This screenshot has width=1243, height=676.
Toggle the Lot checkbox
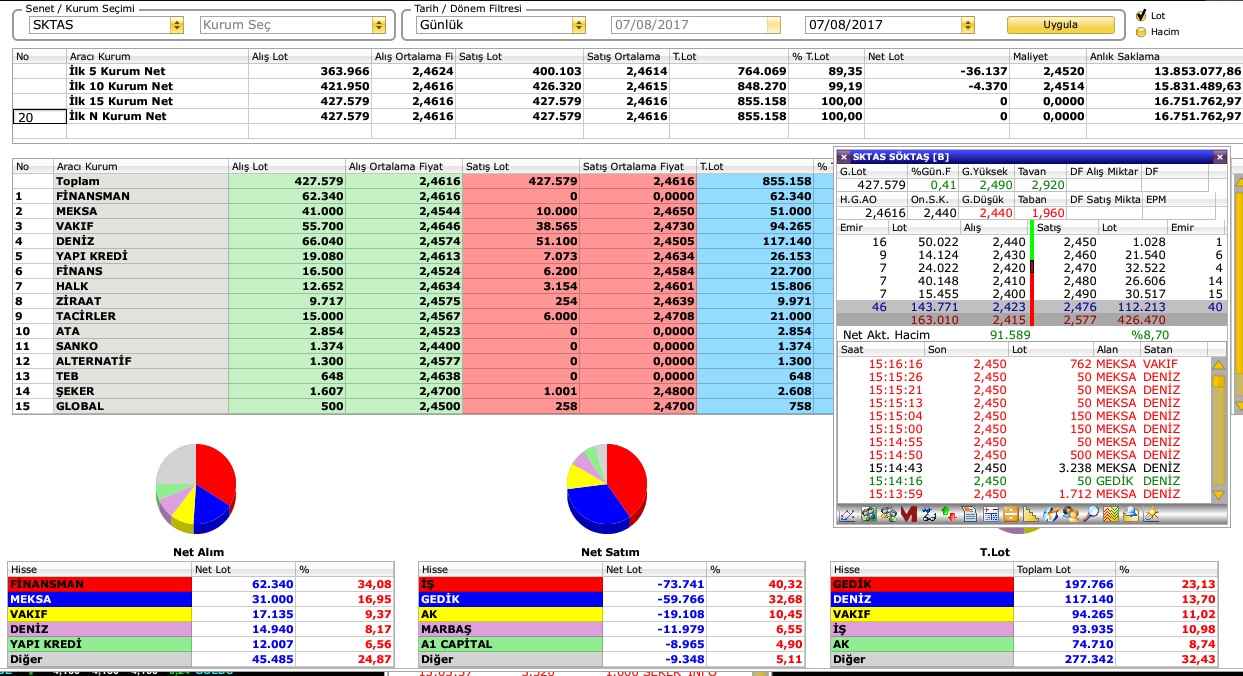click(x=1141, y=15)
